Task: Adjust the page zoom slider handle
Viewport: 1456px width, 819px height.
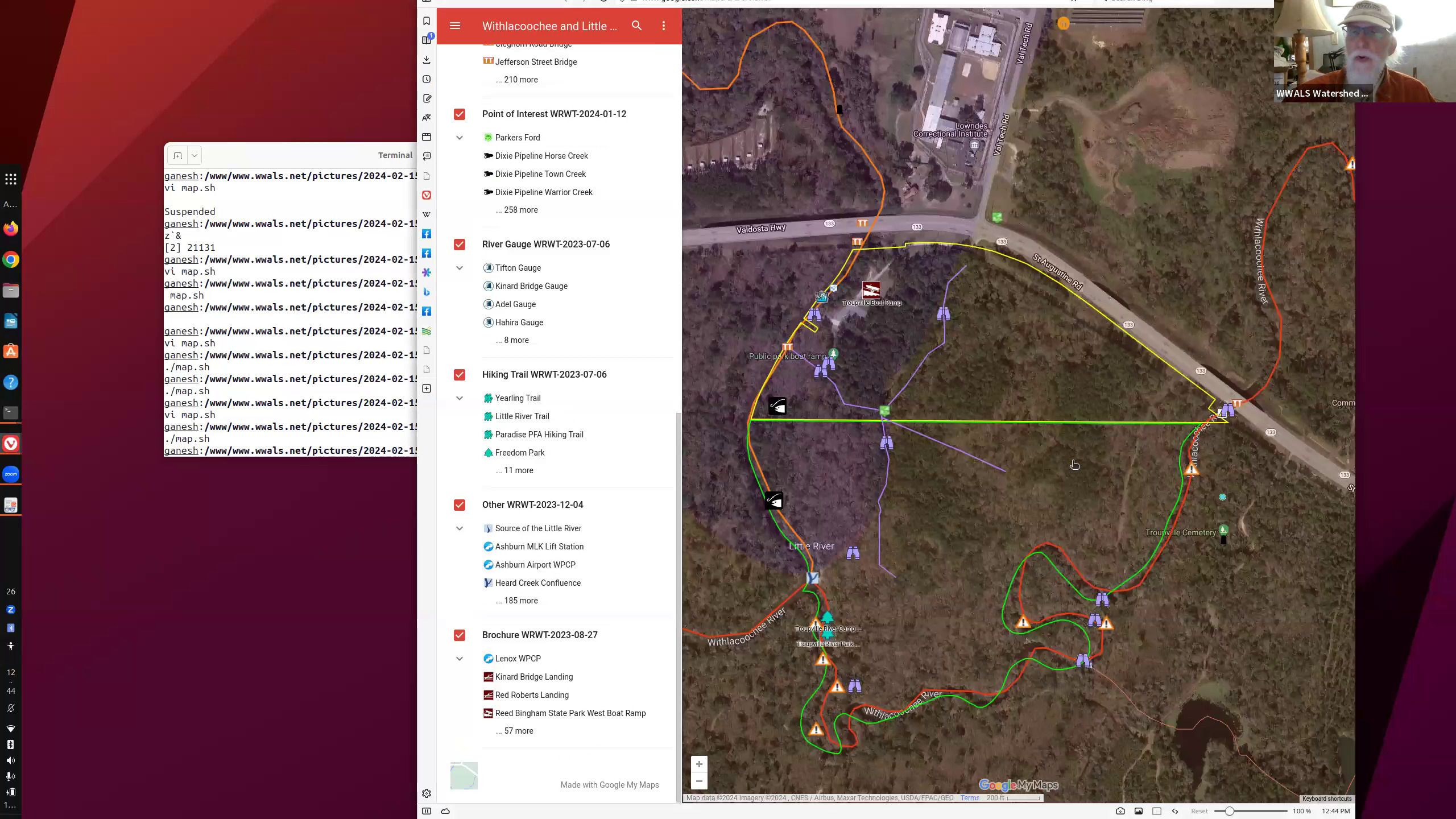Action: click(x=1229, y=811)
